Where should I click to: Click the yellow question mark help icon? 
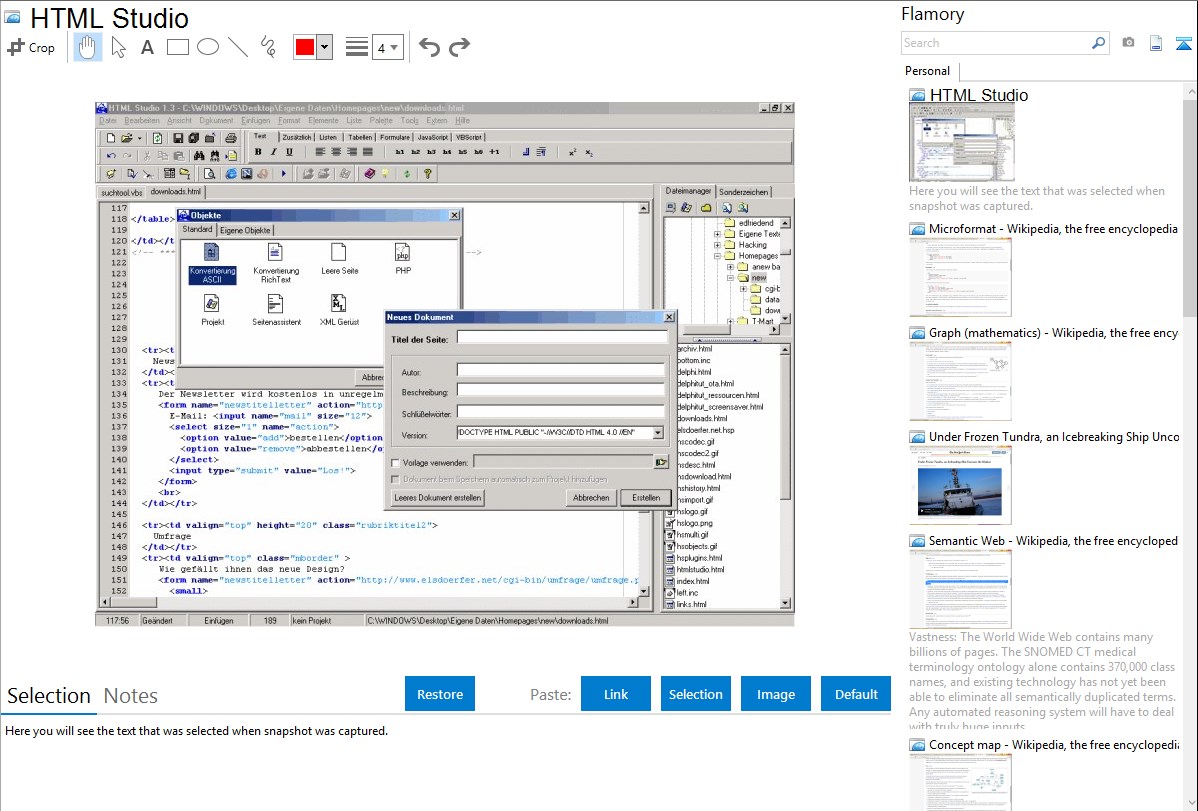428,174
